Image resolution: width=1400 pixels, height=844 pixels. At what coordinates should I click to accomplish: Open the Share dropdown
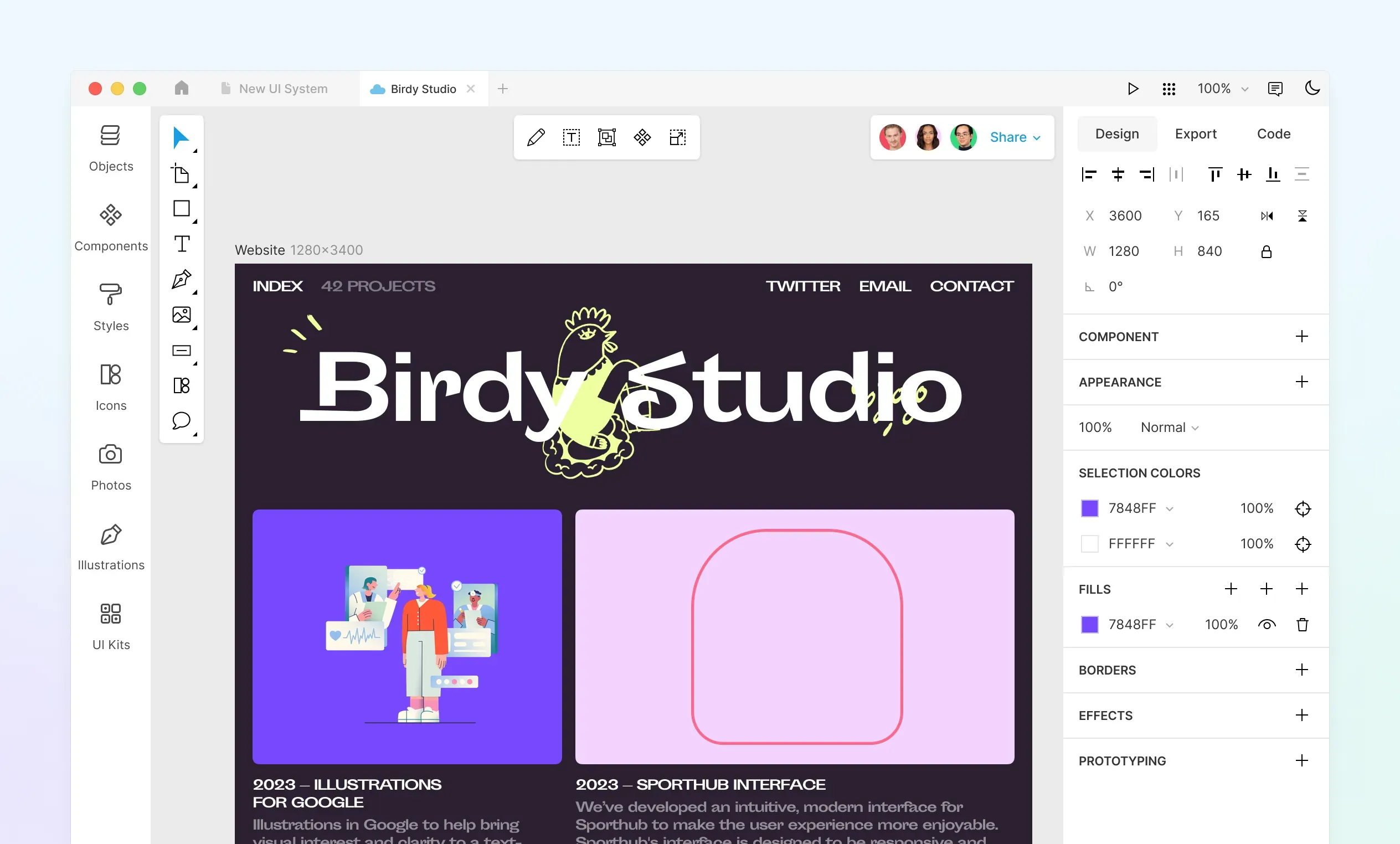[x=1015, y=137]
